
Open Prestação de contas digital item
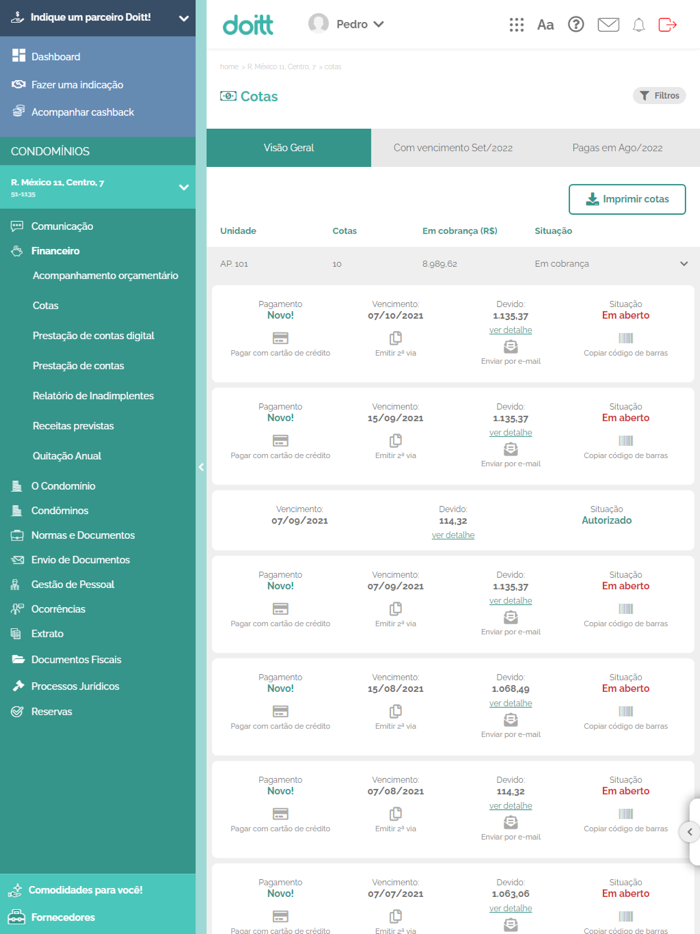pos(94,335)
